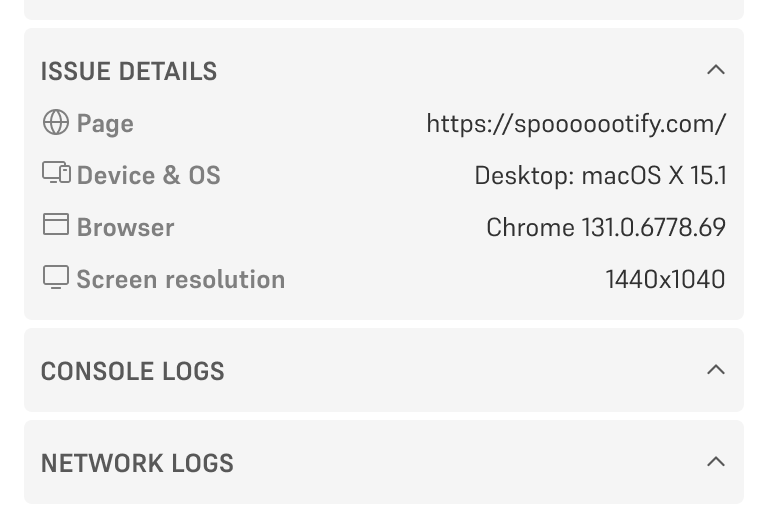The height and width of the screenshot is (516, 768).
Task: Click the Page field label
Action: pyautogui.click(x=105, y=124)
